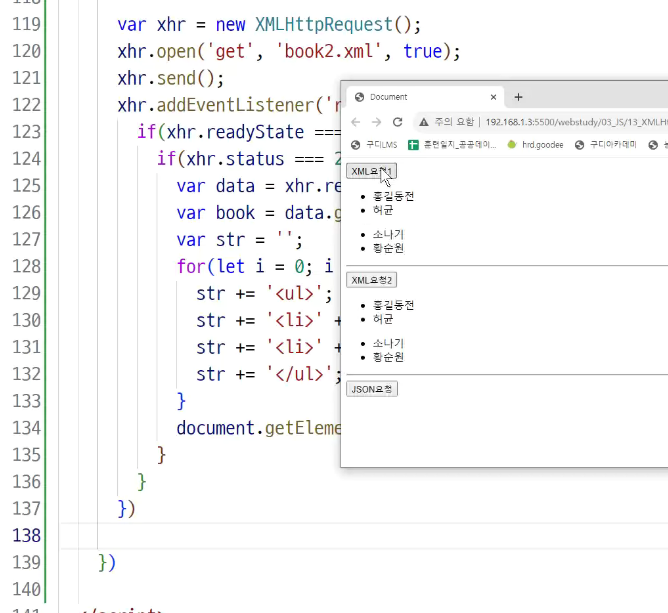668x613 pixels.
Task: Reload the page with the refresh icon
Action: 397,123
